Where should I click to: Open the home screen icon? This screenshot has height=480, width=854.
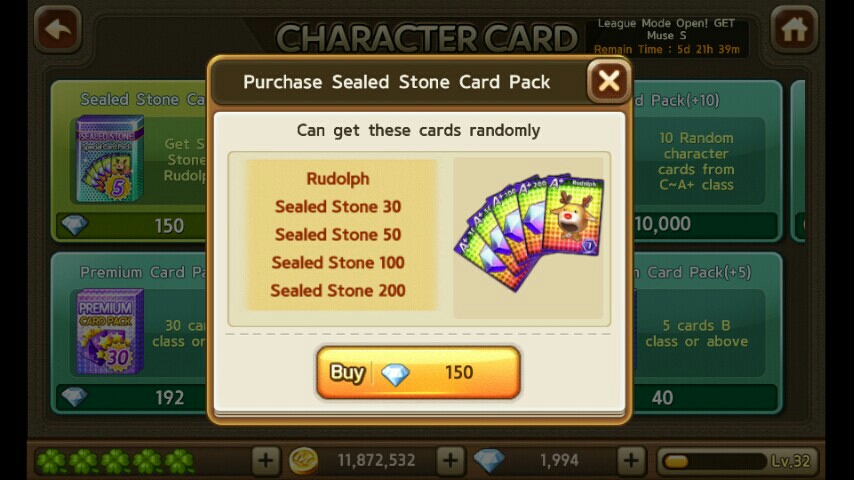coord(794,29)
